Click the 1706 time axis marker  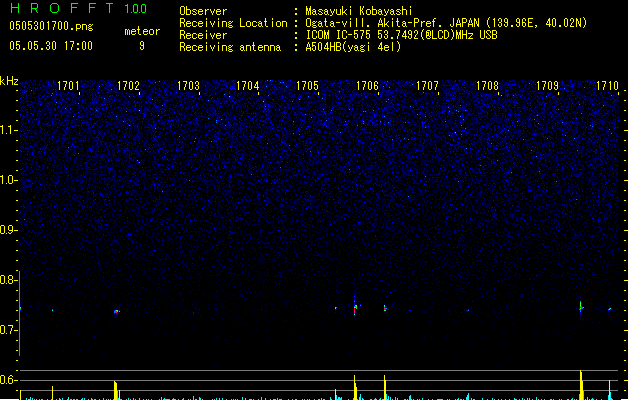(367, 86)
